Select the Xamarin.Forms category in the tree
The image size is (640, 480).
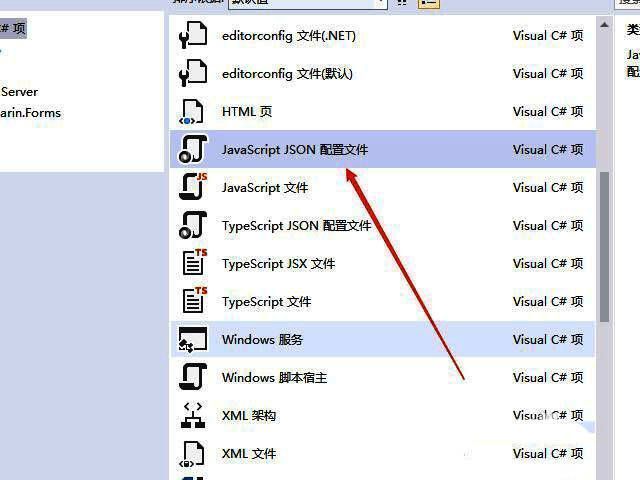tap(30, 113)
